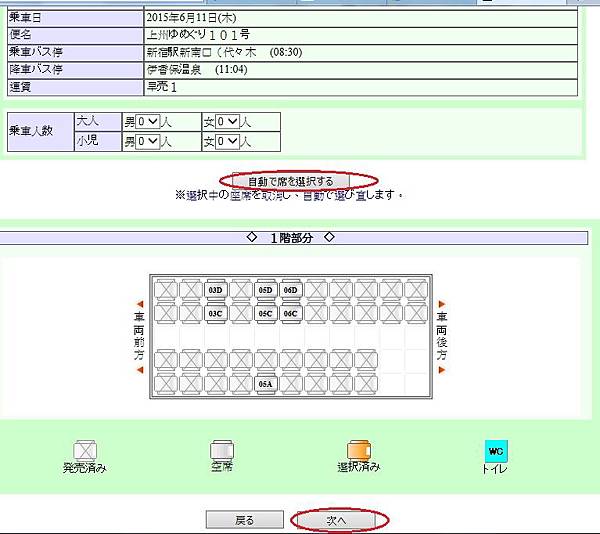Select available seat 03D

pos(215,290)
